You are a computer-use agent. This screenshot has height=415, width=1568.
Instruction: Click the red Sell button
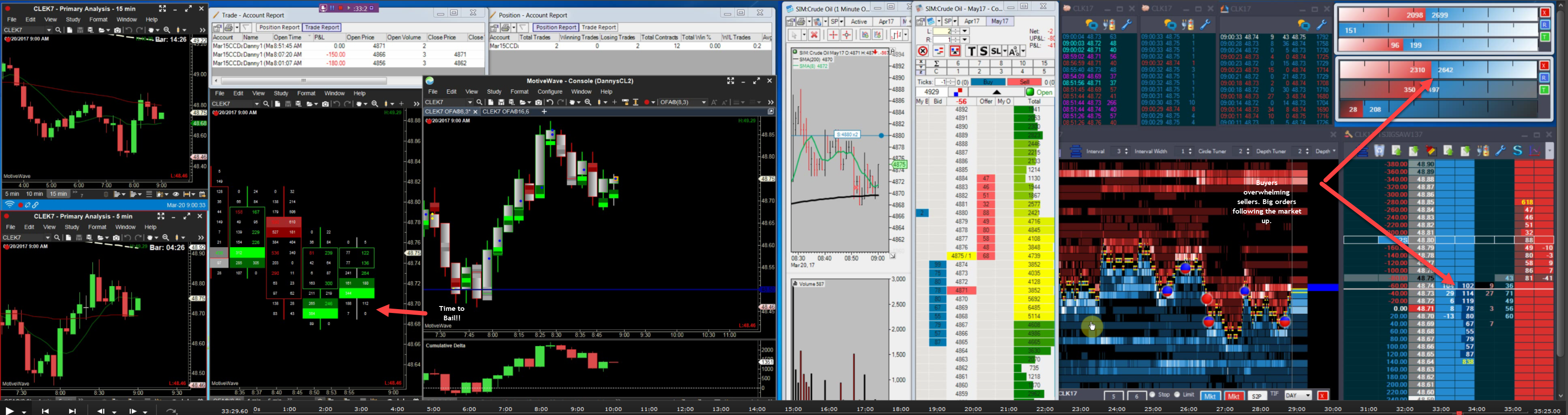1024,82
